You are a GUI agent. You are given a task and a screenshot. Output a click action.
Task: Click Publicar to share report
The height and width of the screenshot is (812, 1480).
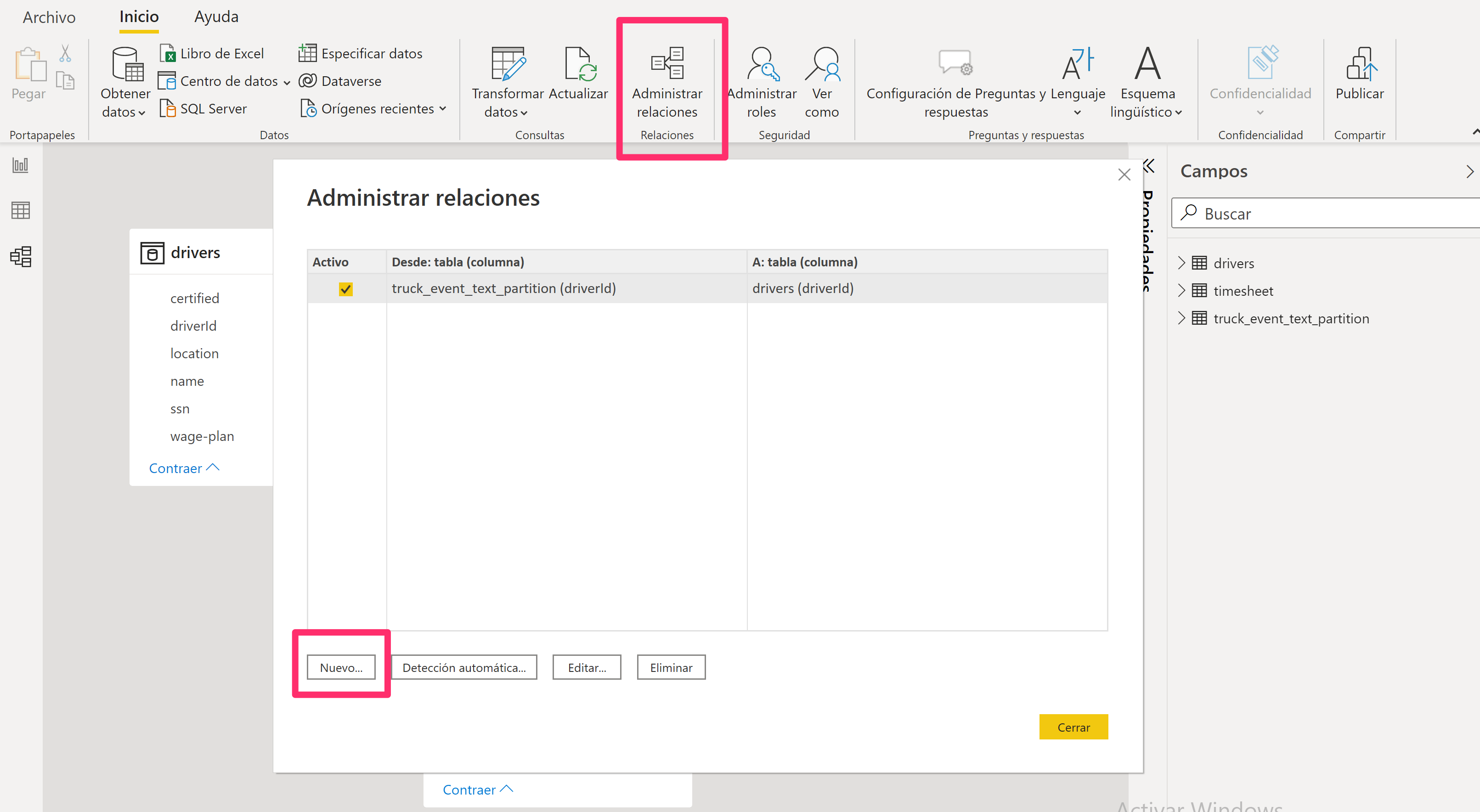pyautogui.click(x=1359, y=73)
